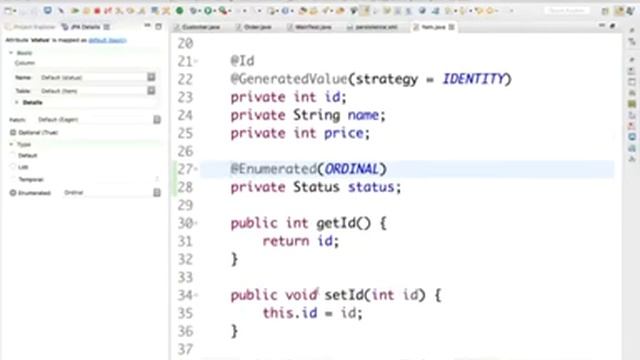Viewport: 640px width, 360px height.
Task: Click the IDENTITY constant in line 22
Action: click(x=473, y=79)
